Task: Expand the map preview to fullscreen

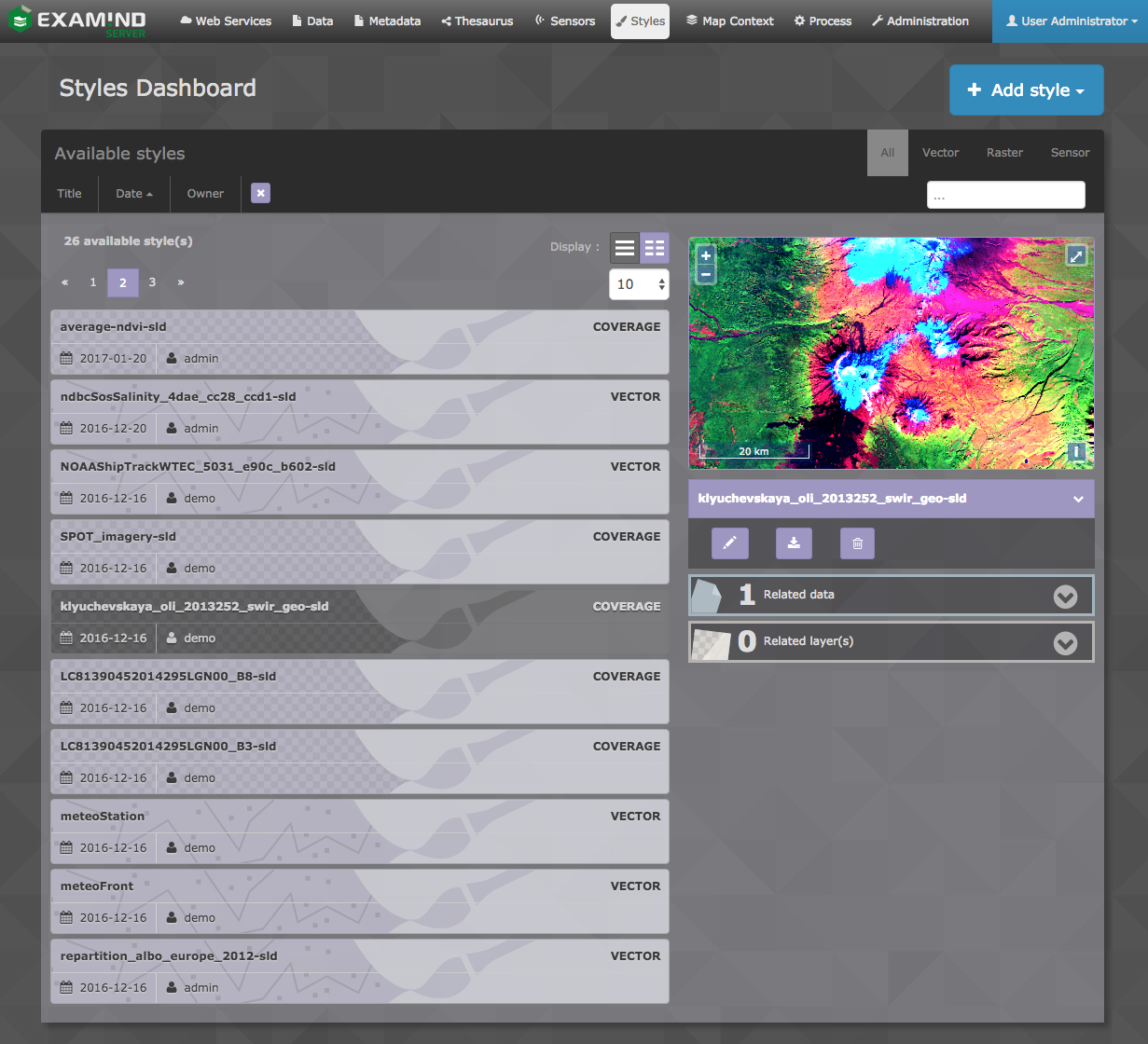Action: pyautogui.click(x=1076, y=255)
